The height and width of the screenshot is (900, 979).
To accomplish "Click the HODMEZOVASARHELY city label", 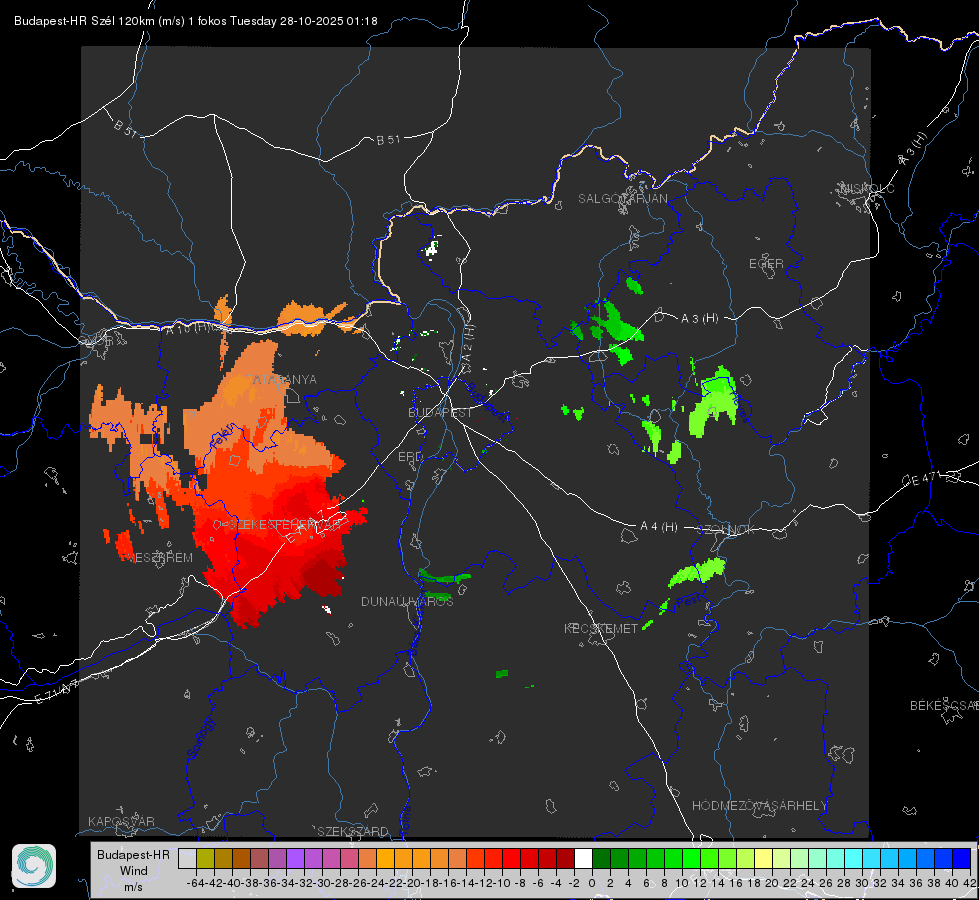I will (x=759, y=806).
